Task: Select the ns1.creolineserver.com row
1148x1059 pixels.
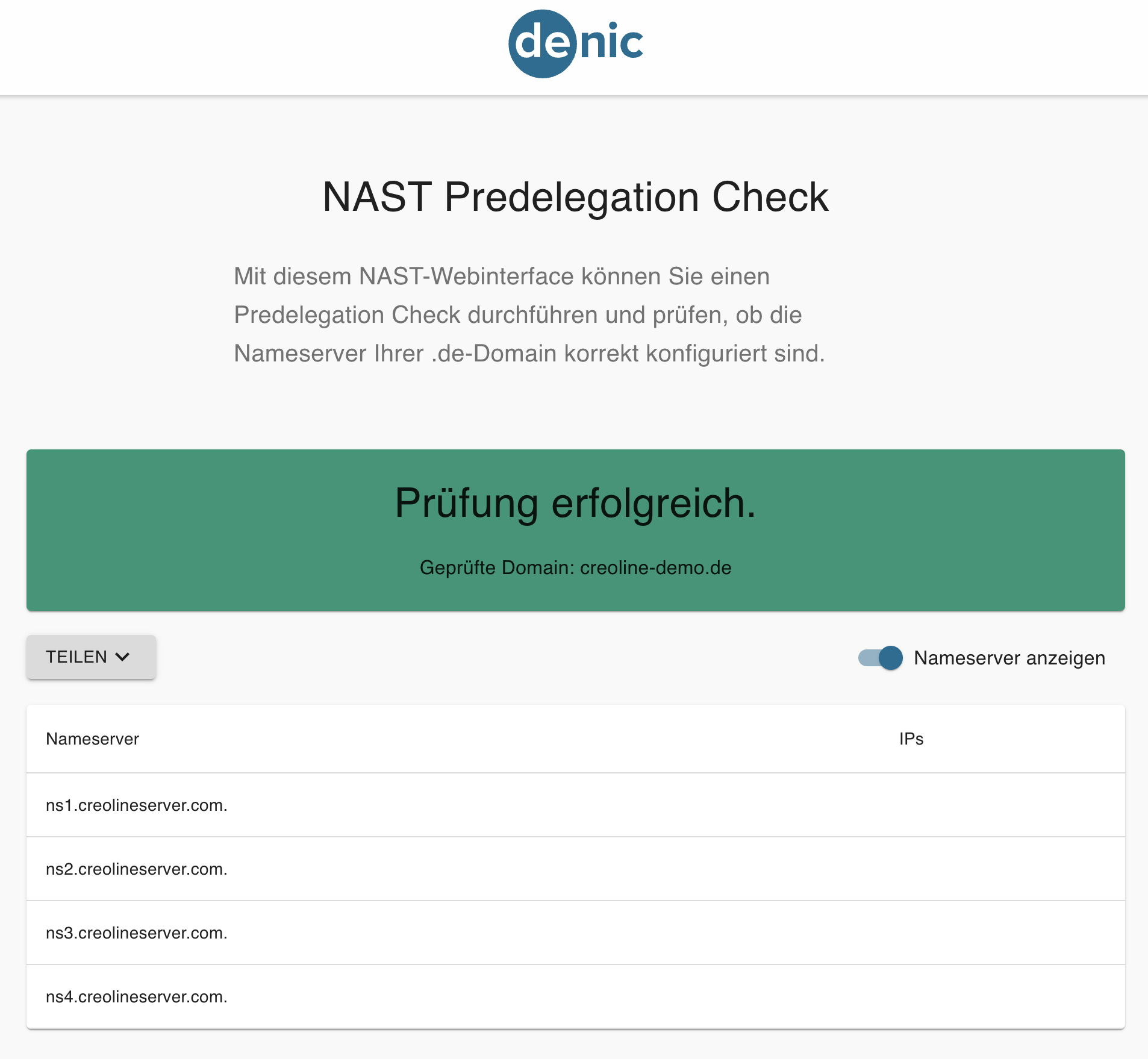Action: coord(576,805)
